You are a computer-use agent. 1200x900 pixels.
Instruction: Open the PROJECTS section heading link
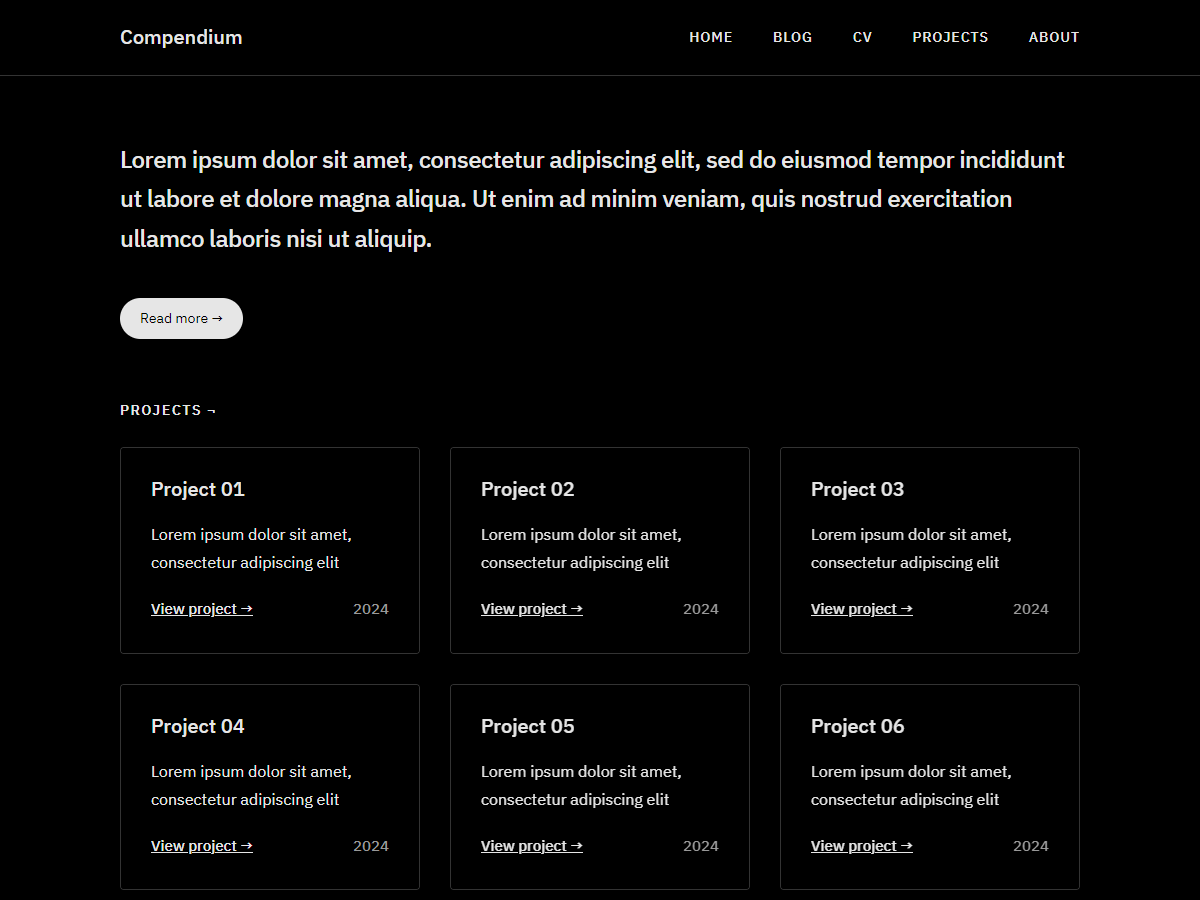click(168, 409)
